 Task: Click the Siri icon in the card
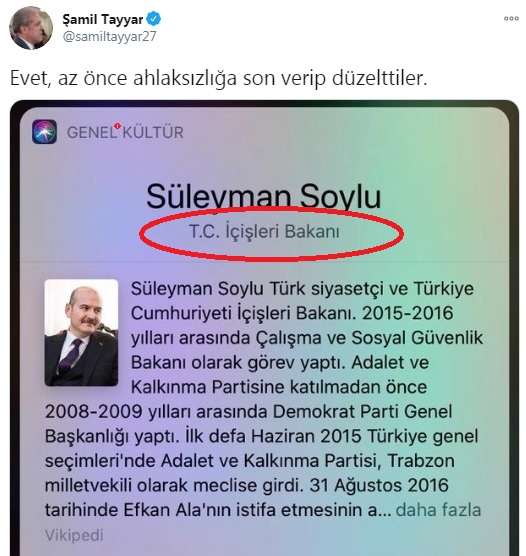point(44,132)
